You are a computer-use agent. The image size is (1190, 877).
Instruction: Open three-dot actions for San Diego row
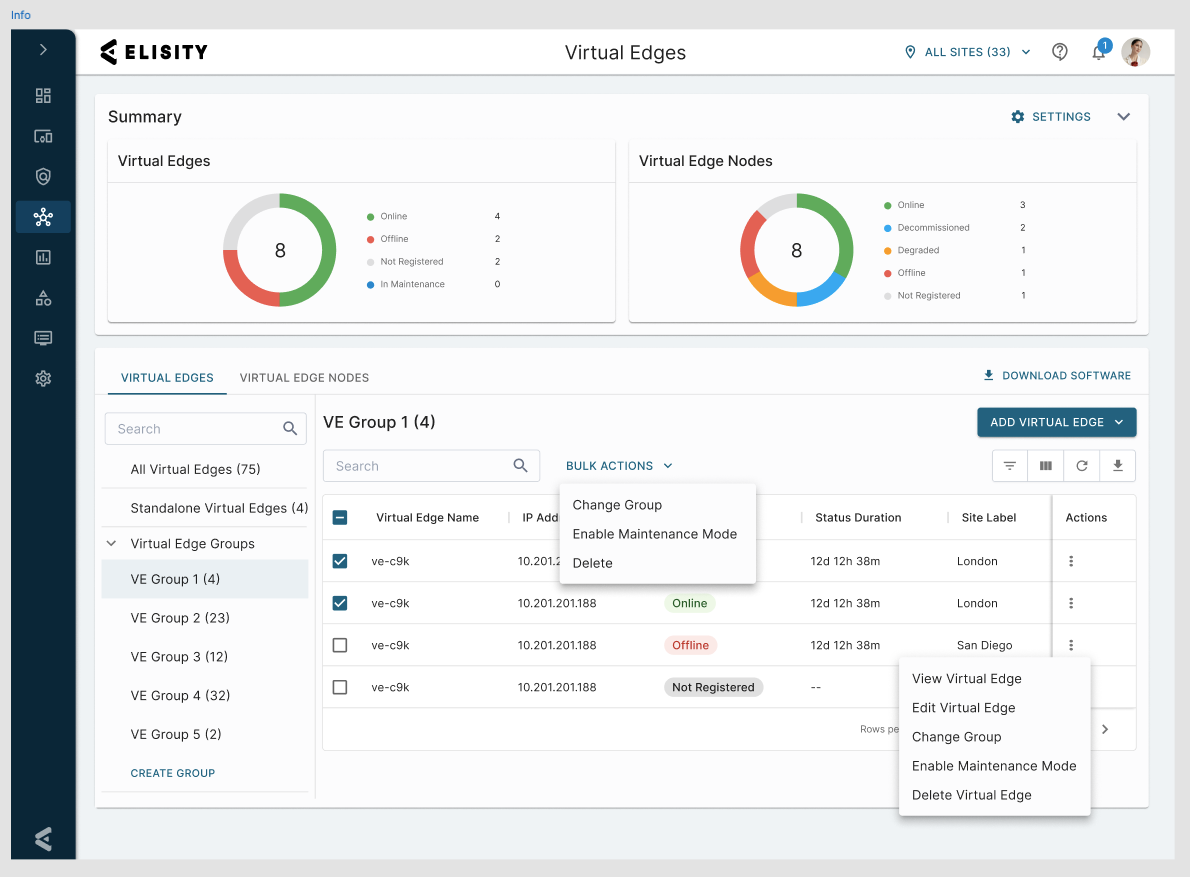coord(1071,645)
